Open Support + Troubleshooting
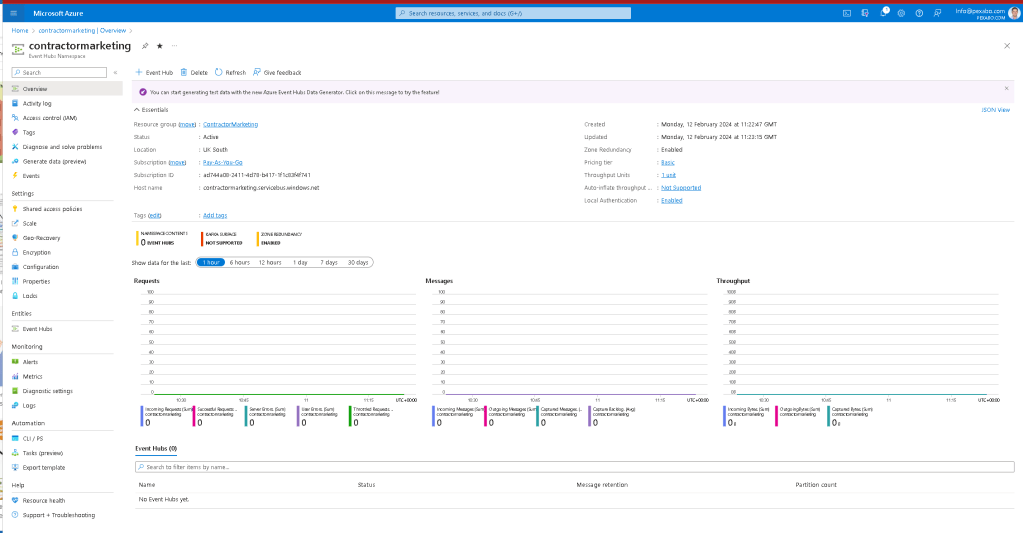Viewport: 1023px width, 533px height. 59,515
